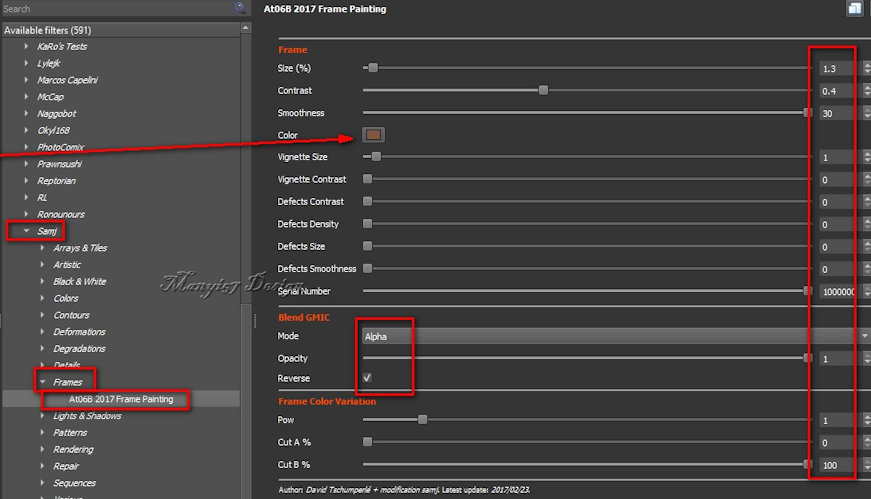Viewport: 871px width, 499px height.
Task: Click the copy icon beside the filter title
Action: (854, 9)
